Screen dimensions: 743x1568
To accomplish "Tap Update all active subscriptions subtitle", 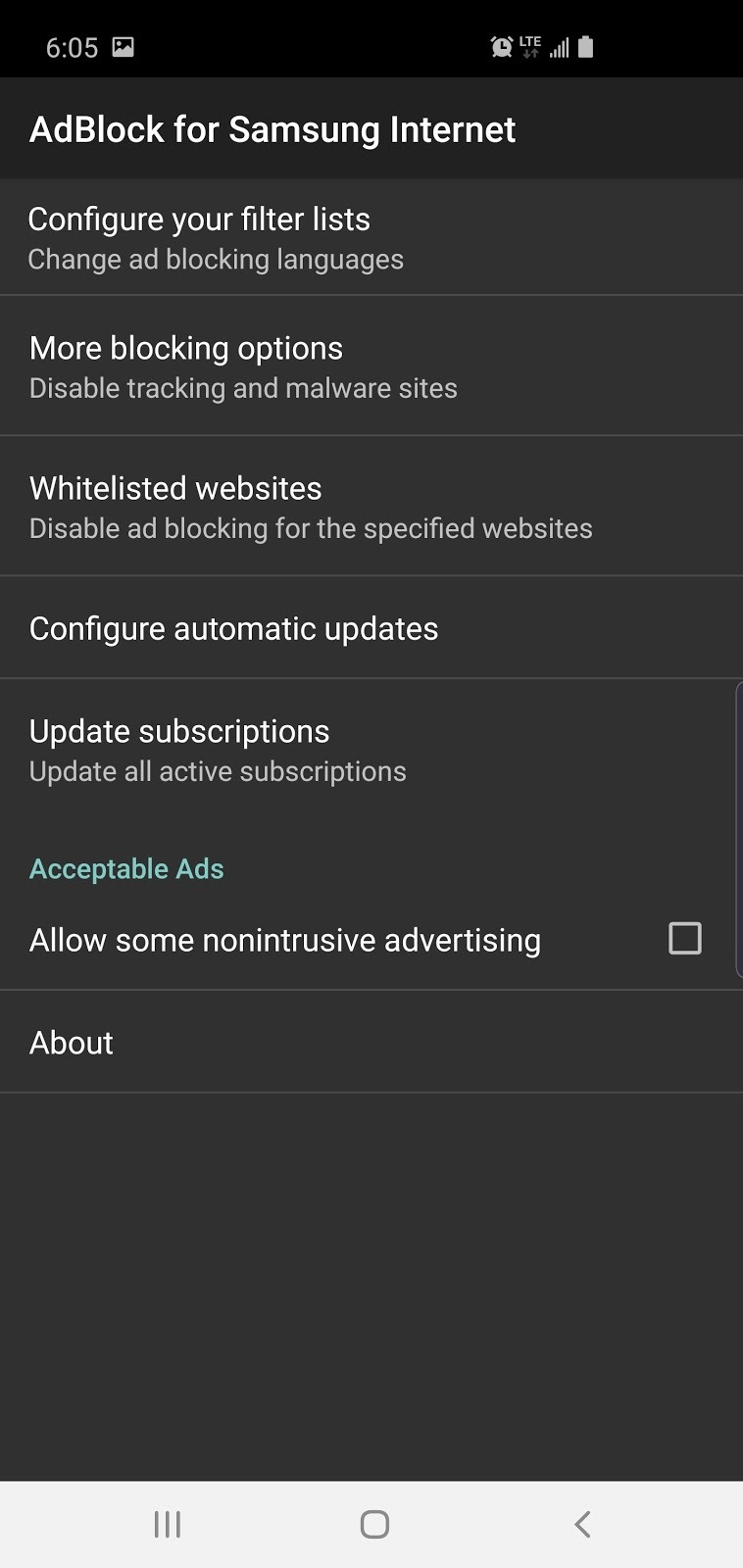I will (218, 772).
